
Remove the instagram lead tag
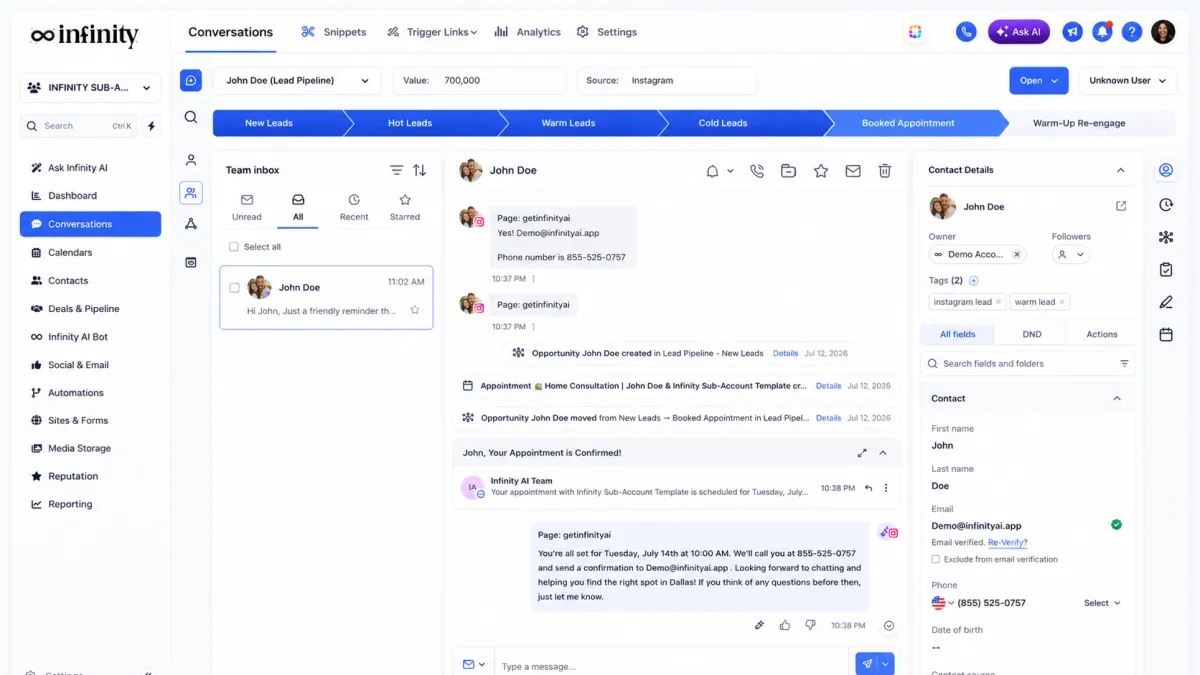[x=999, y=302]
